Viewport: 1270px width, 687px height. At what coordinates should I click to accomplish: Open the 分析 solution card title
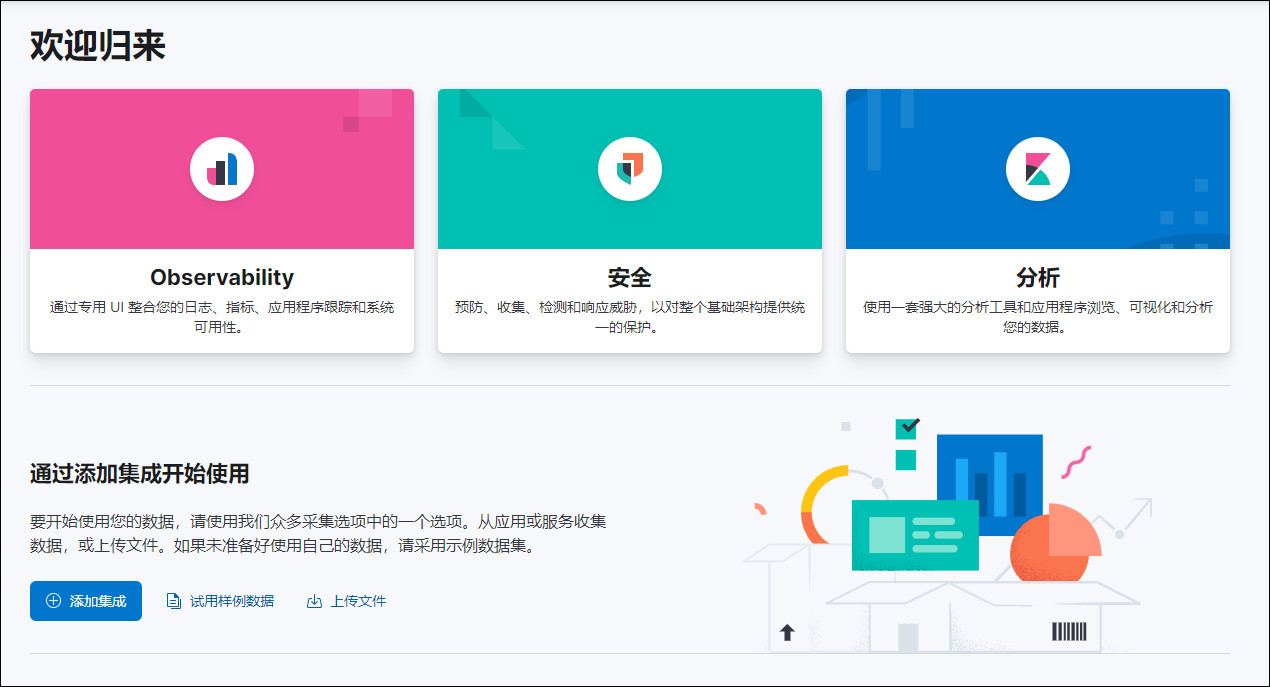[x=1038, y=277]
